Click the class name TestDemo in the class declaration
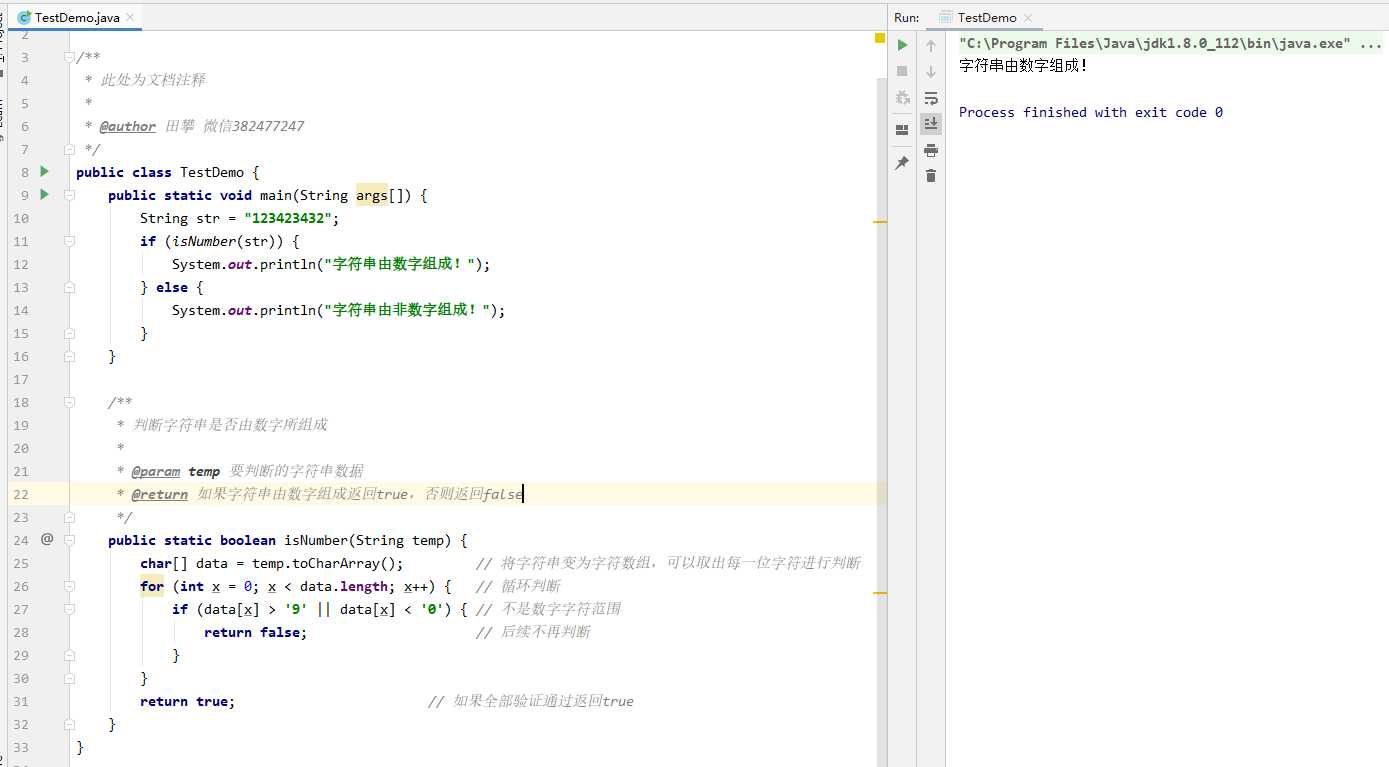The width and height of the screenshot is (1389, 767). (x=211, y=172)
